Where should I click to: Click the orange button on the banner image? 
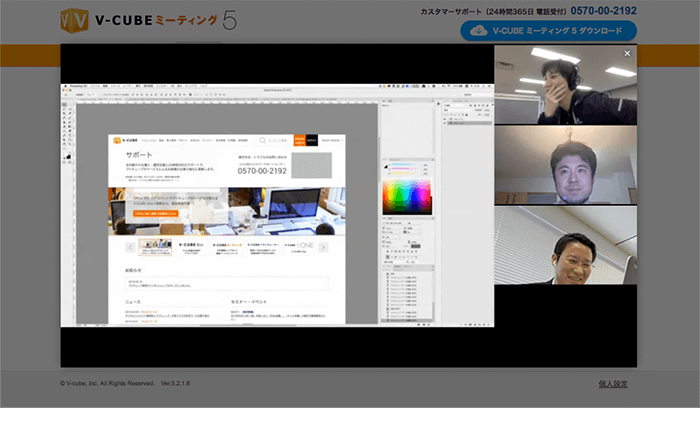[156, 213]
